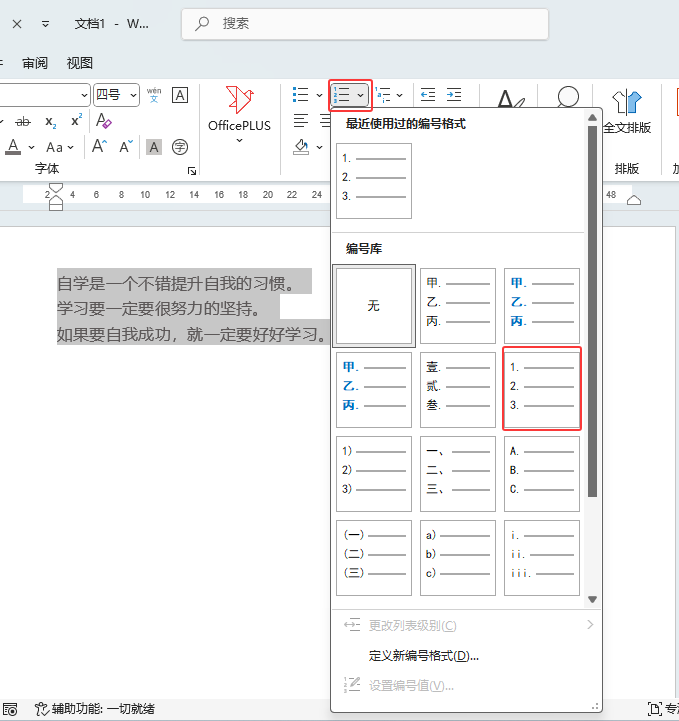Clear all formatting with eraser icon
679x721 pixels.
pyautogui.click(x=103, y=121)
